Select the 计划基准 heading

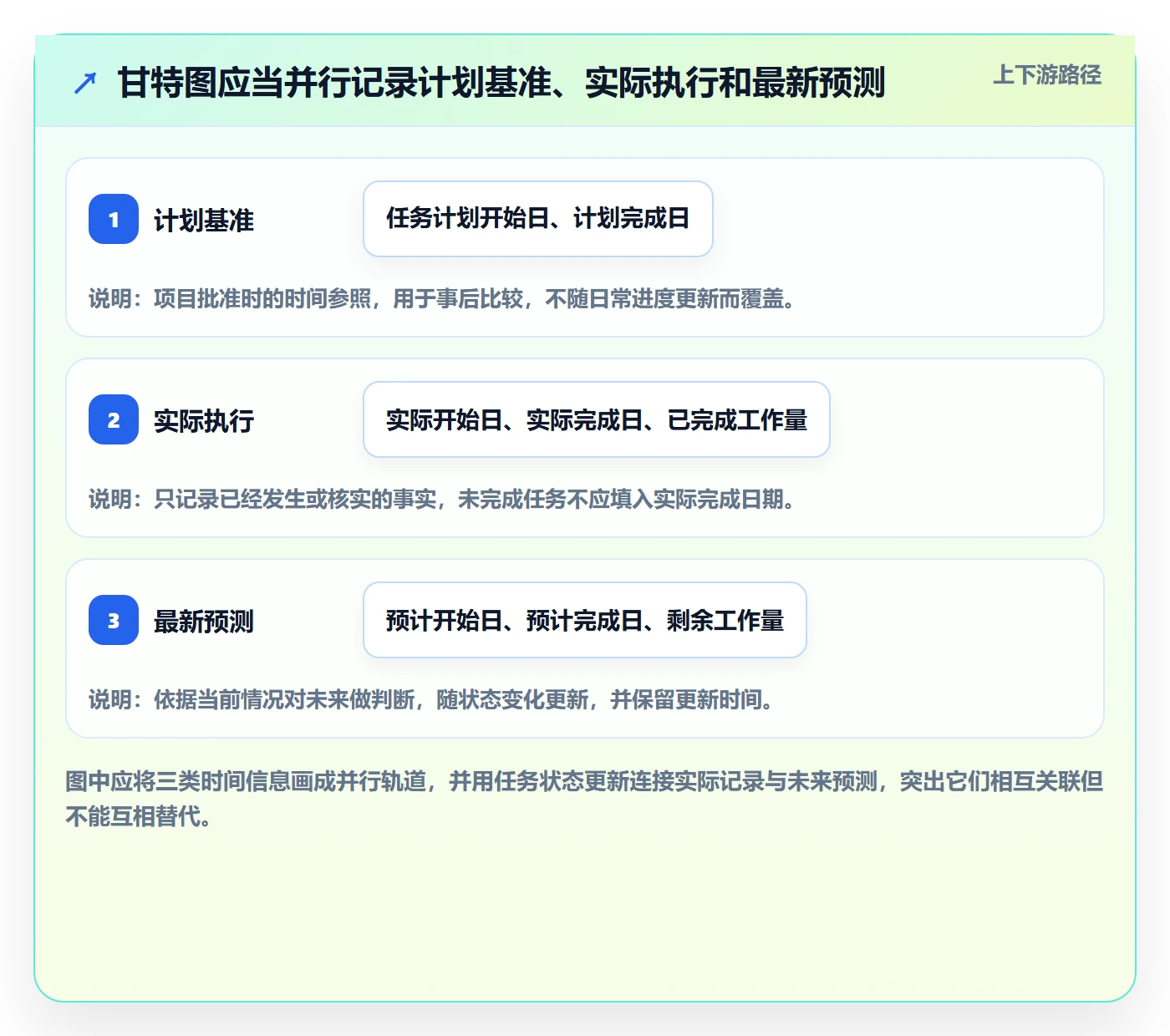pyautogui.click(x=204, y=221)
